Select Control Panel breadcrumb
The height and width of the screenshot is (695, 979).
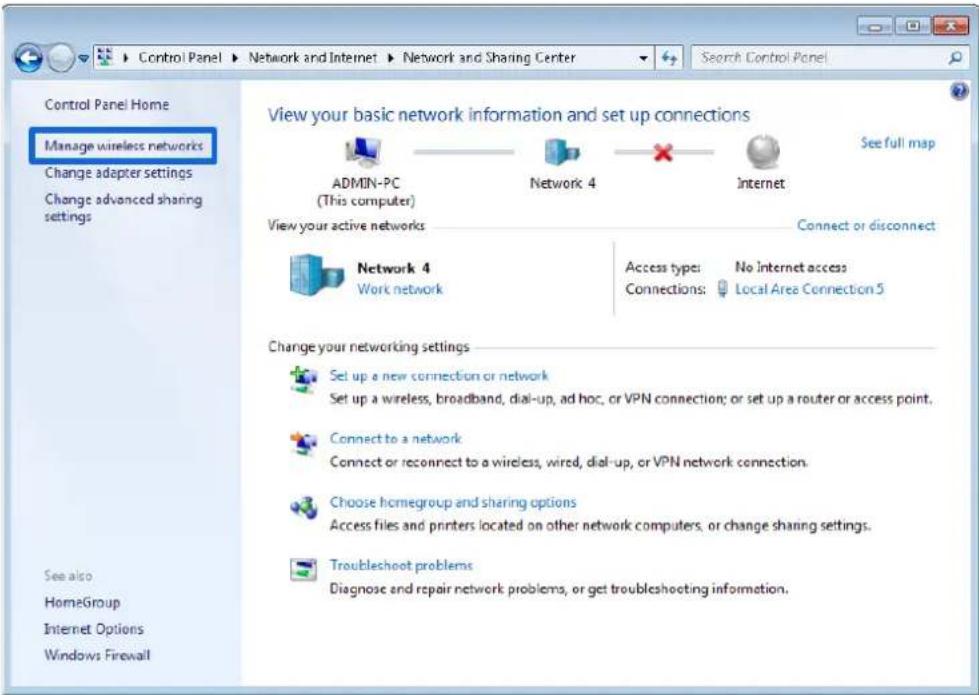pyautogui.click(x=180, y=57)
